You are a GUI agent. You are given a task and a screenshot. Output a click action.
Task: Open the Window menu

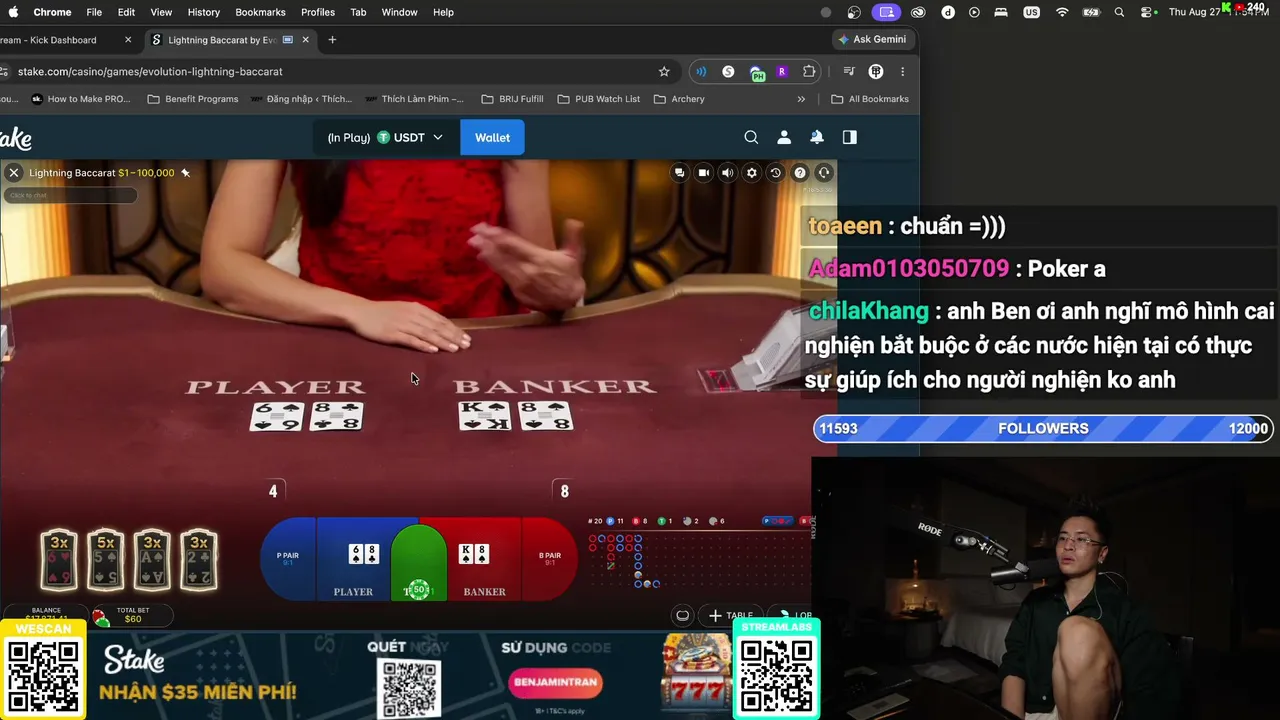click(399, 12)
